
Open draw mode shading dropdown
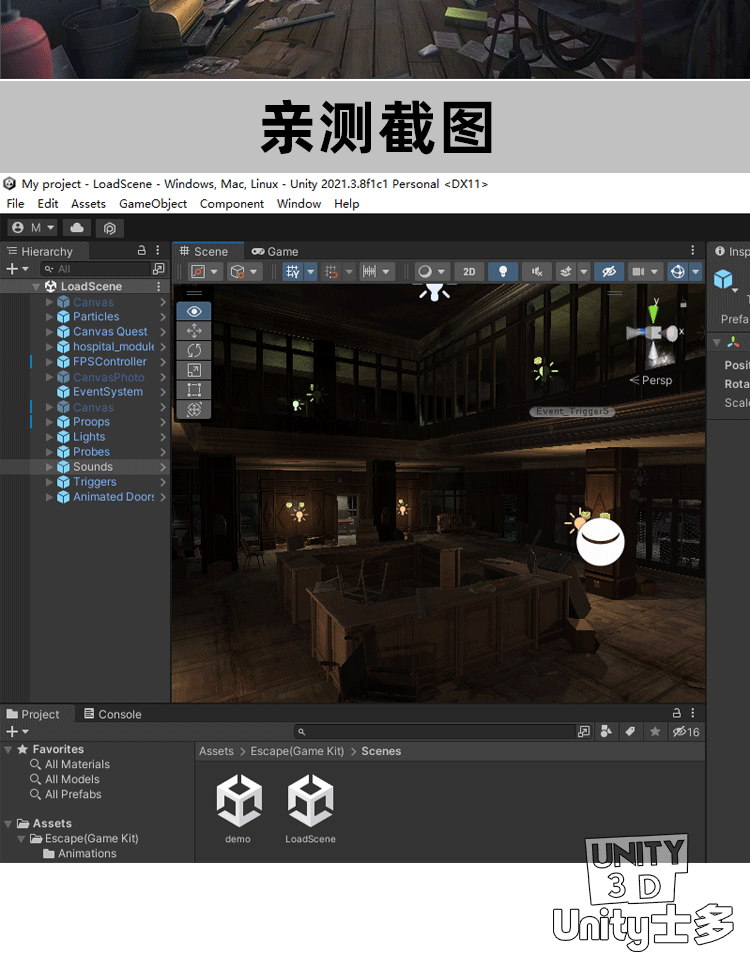point(432,271)
